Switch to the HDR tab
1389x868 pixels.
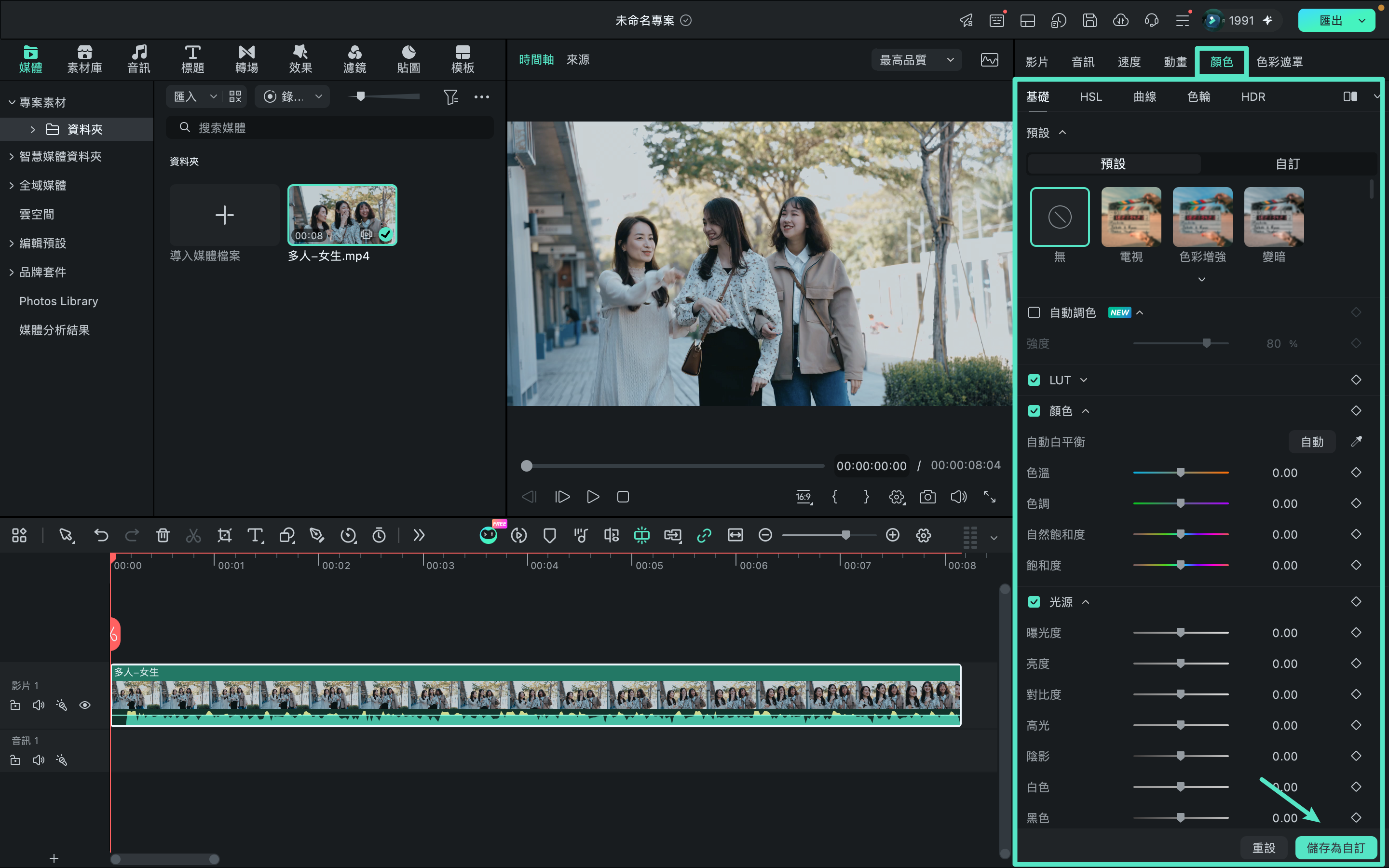click(x=1253, y=96)
